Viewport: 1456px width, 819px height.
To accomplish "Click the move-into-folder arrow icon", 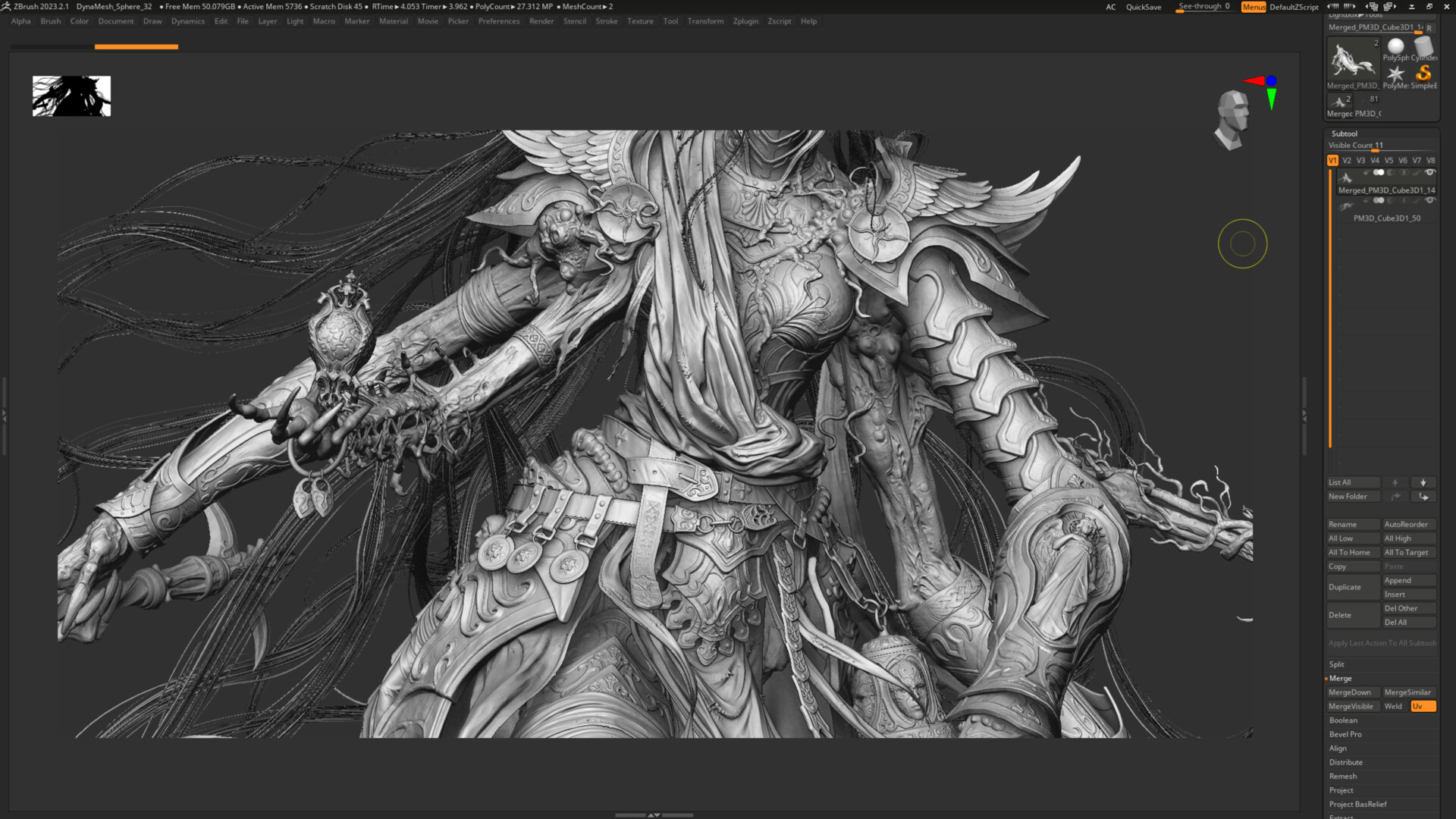I will tap(1423, 497).
